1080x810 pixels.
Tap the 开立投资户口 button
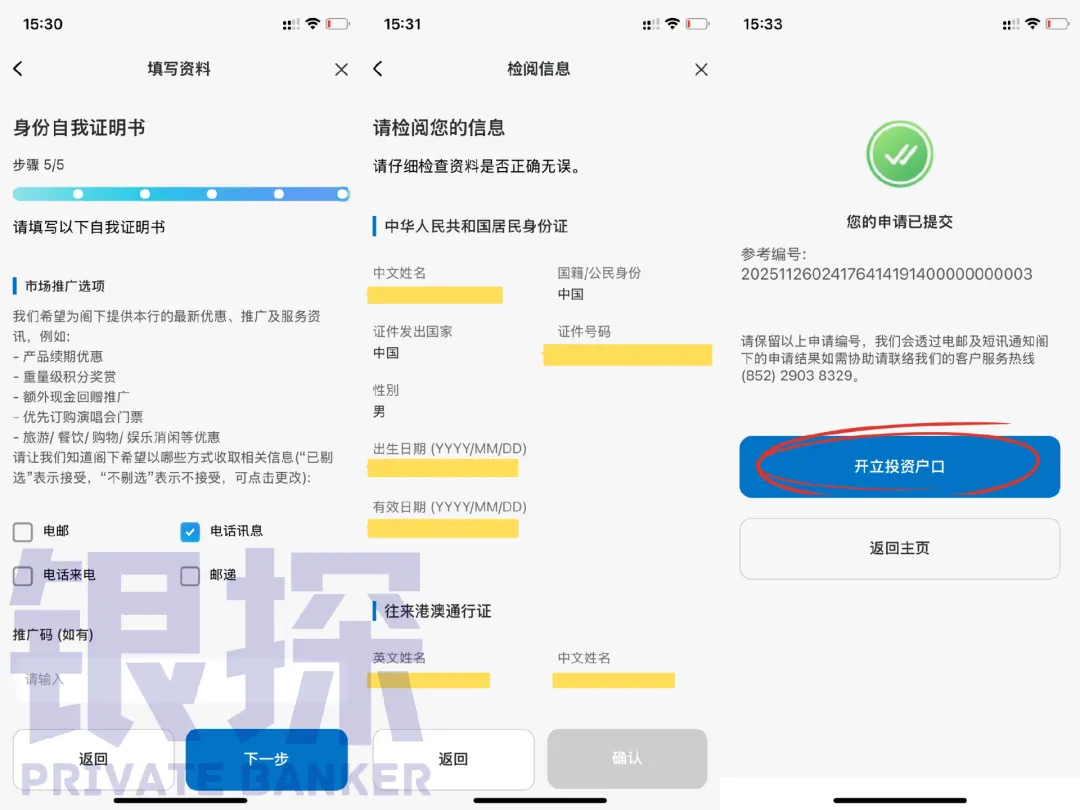[900, 466]
